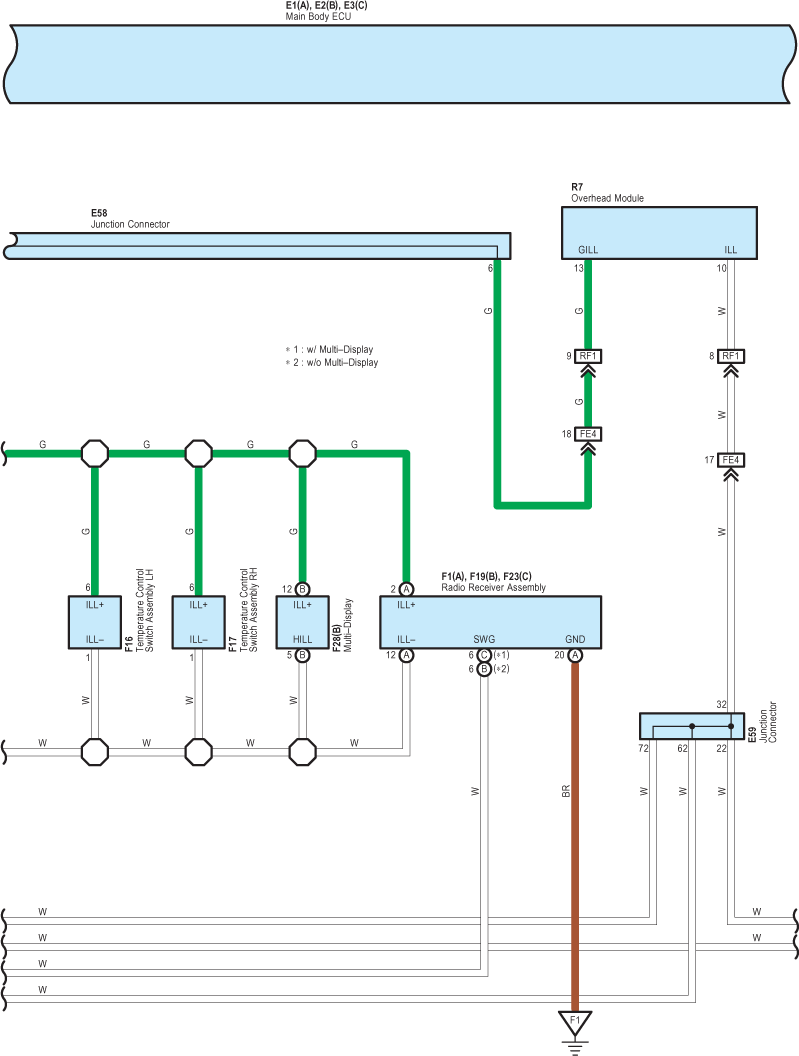This screenshot has height=1056, width=799.
Task: Click the 'E1(A), E2(B), E3(C)' connector label
Action: click(326, 5)
